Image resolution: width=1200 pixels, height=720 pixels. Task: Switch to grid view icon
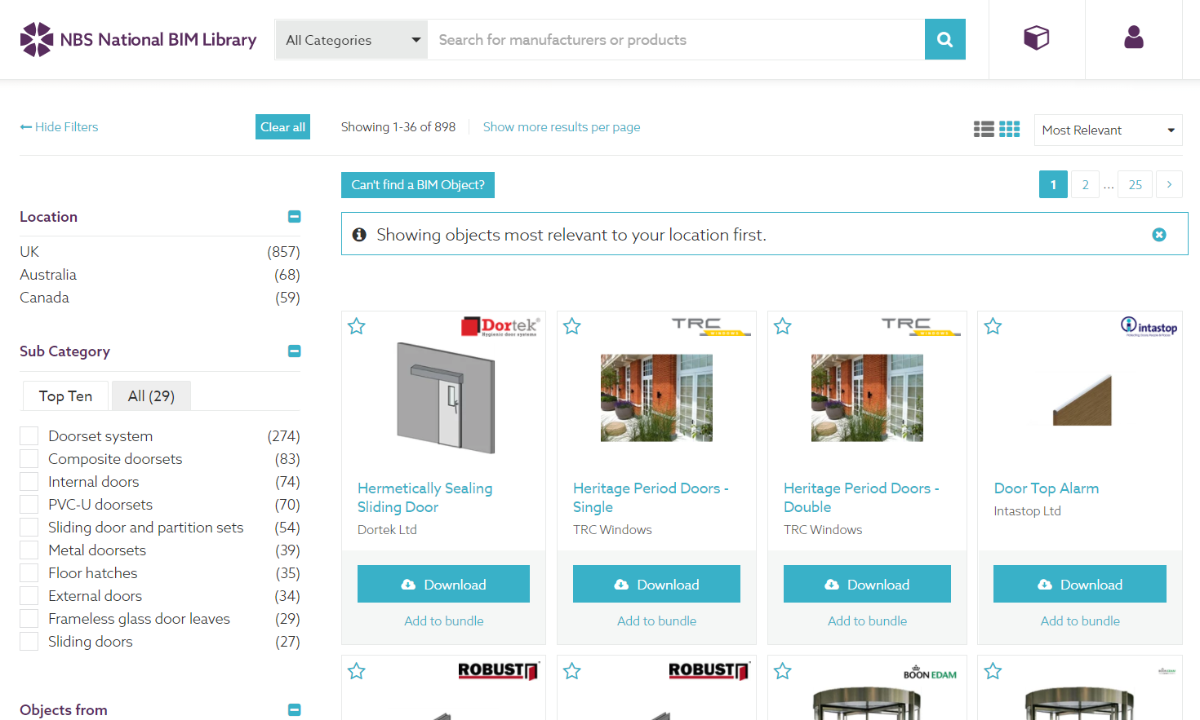click(x=1010, y=129)
